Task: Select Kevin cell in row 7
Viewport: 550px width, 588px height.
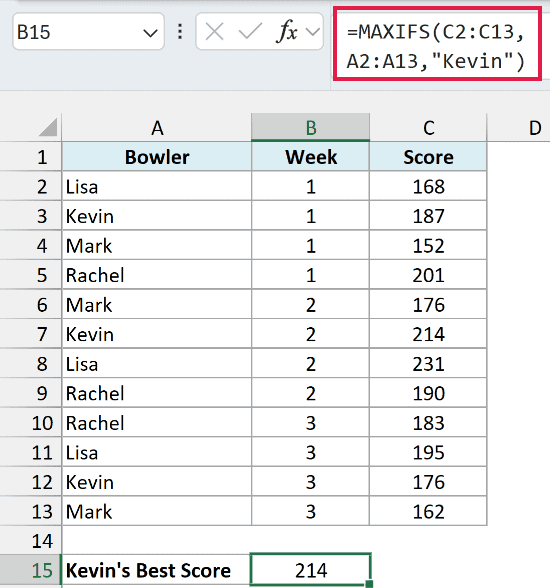Action: pos(157,334)
